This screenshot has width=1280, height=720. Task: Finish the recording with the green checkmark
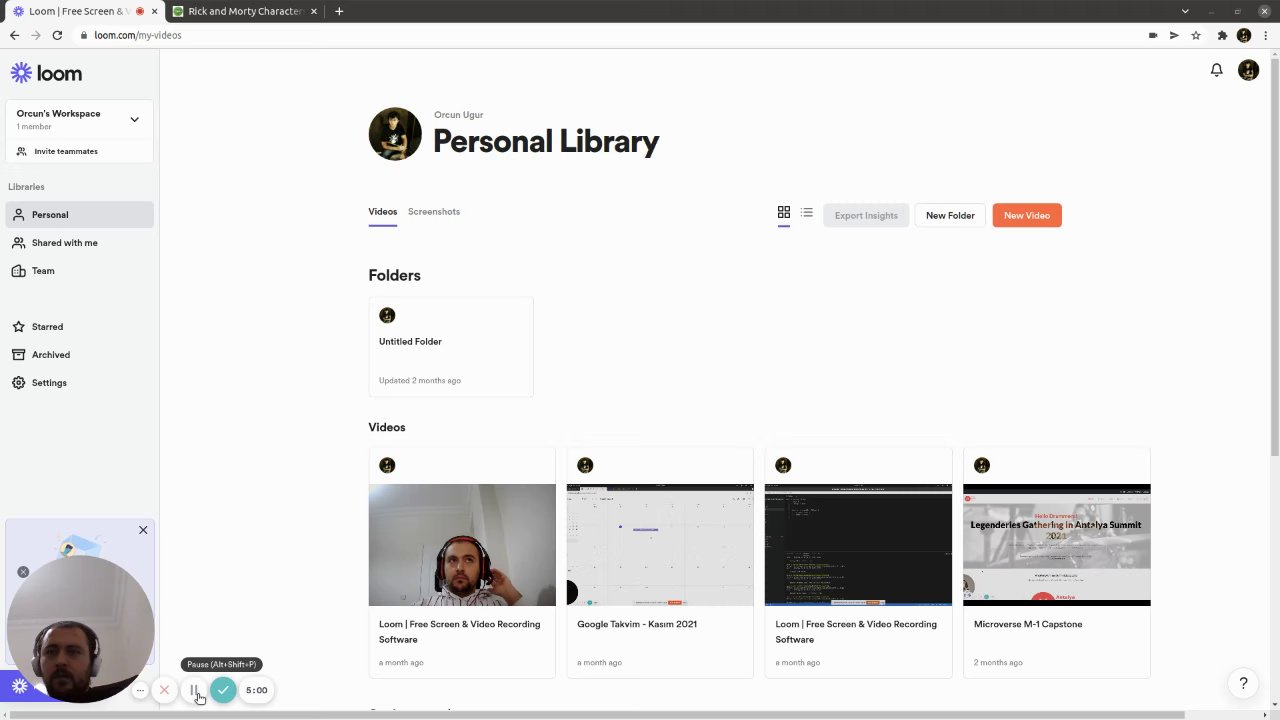coord(223,690)
